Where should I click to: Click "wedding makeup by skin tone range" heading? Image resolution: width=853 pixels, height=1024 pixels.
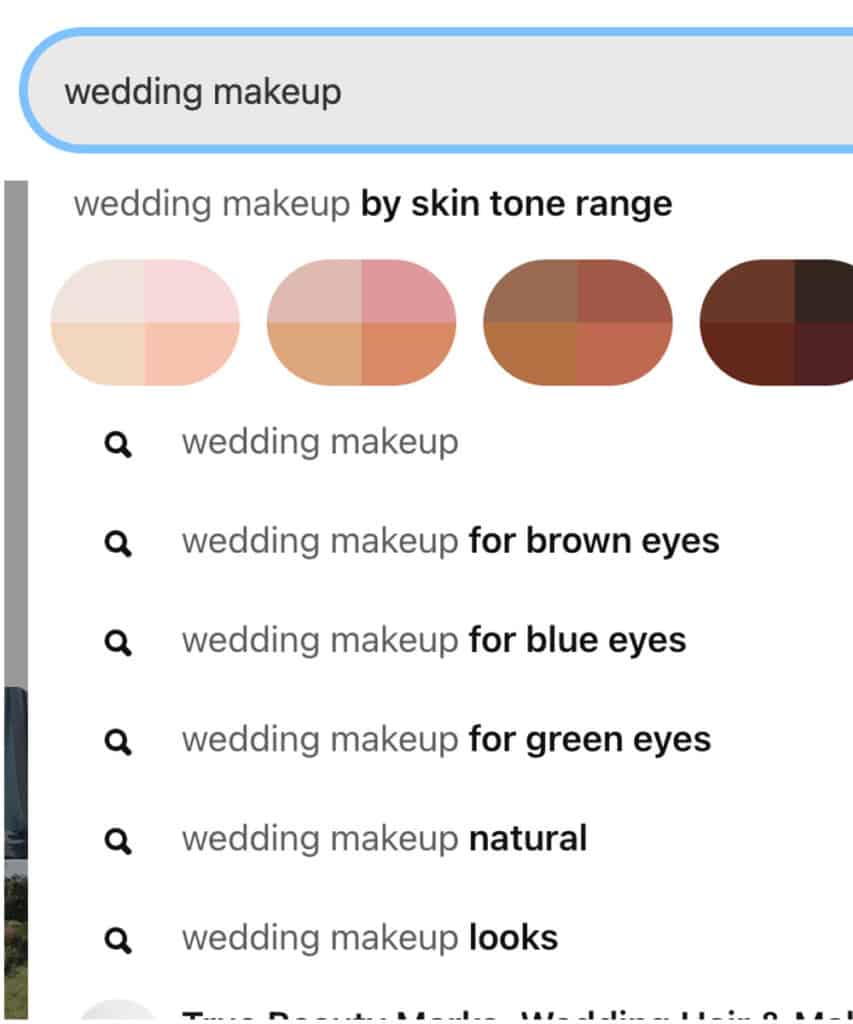(372, 204)
